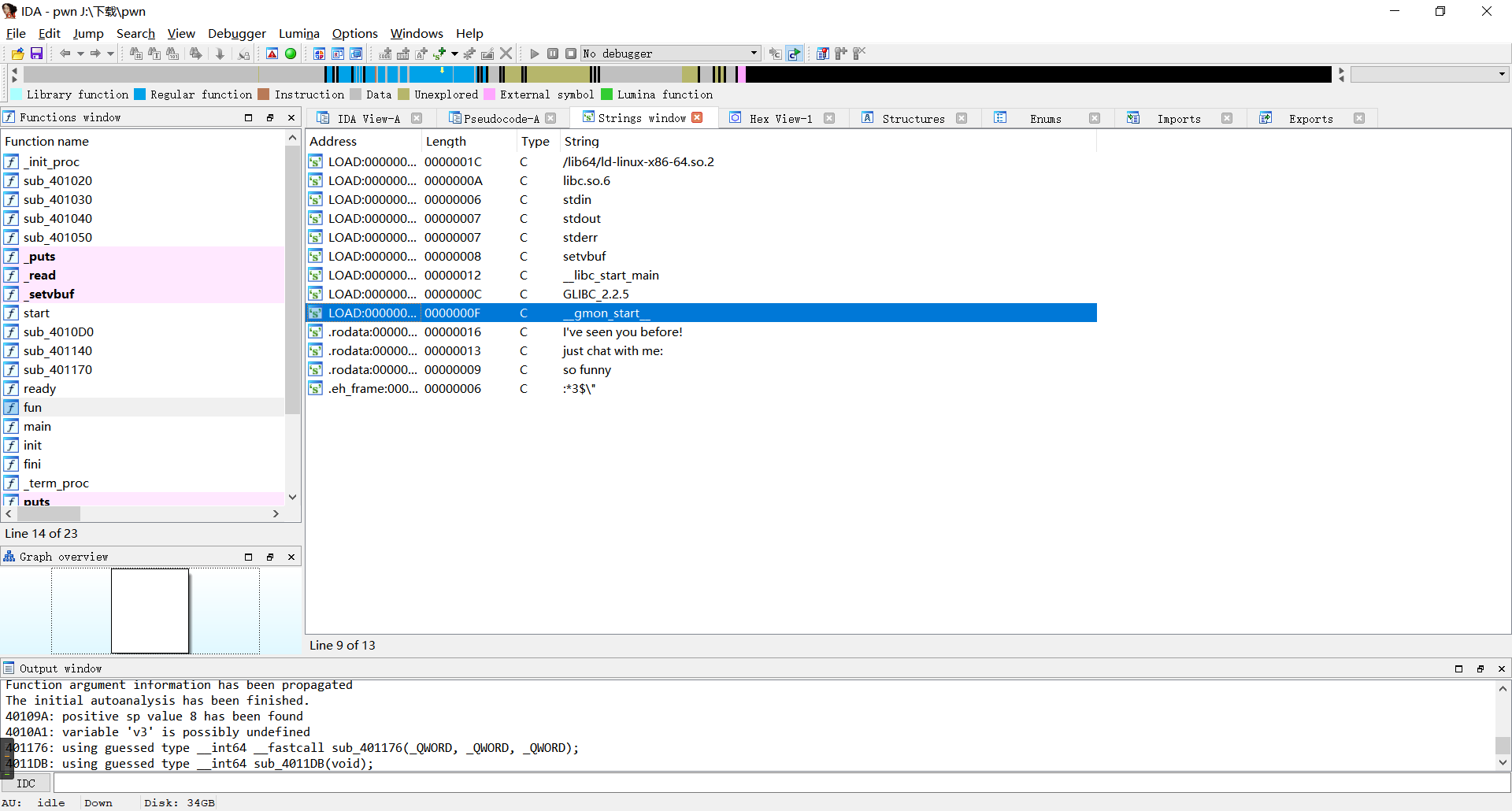The height and width of the screenshot is (811, 1512).
Task: Open the 'No debugger' dropdown
Action: click(x=753, y=54)
